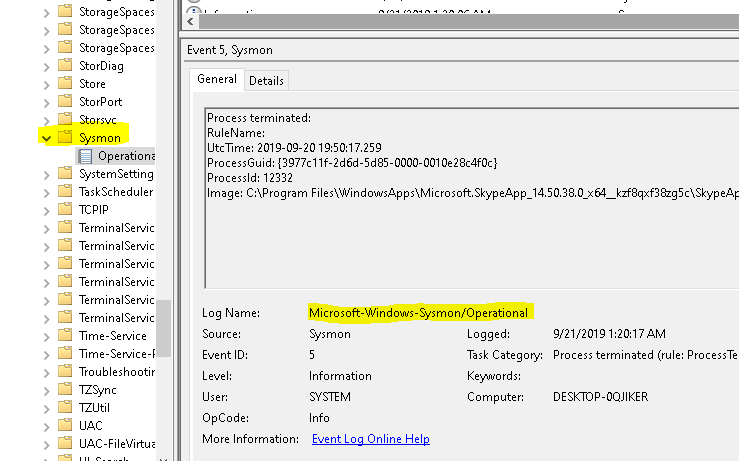Click the 'ProcessId: 12332' line
Screen dimensions: 739x461
pyautogui.click(x=250, y=178)
